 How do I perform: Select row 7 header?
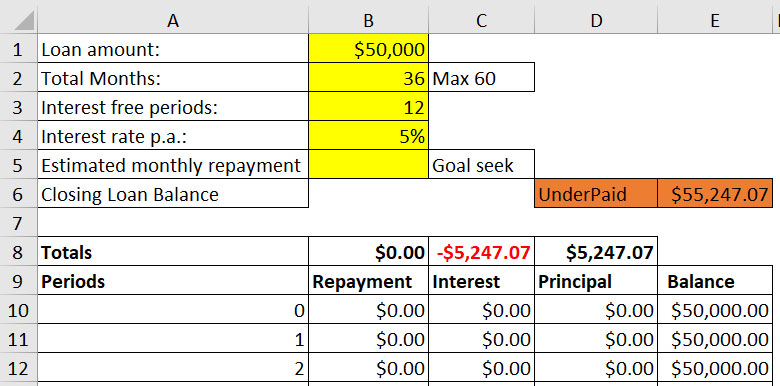tap(18, 222)
